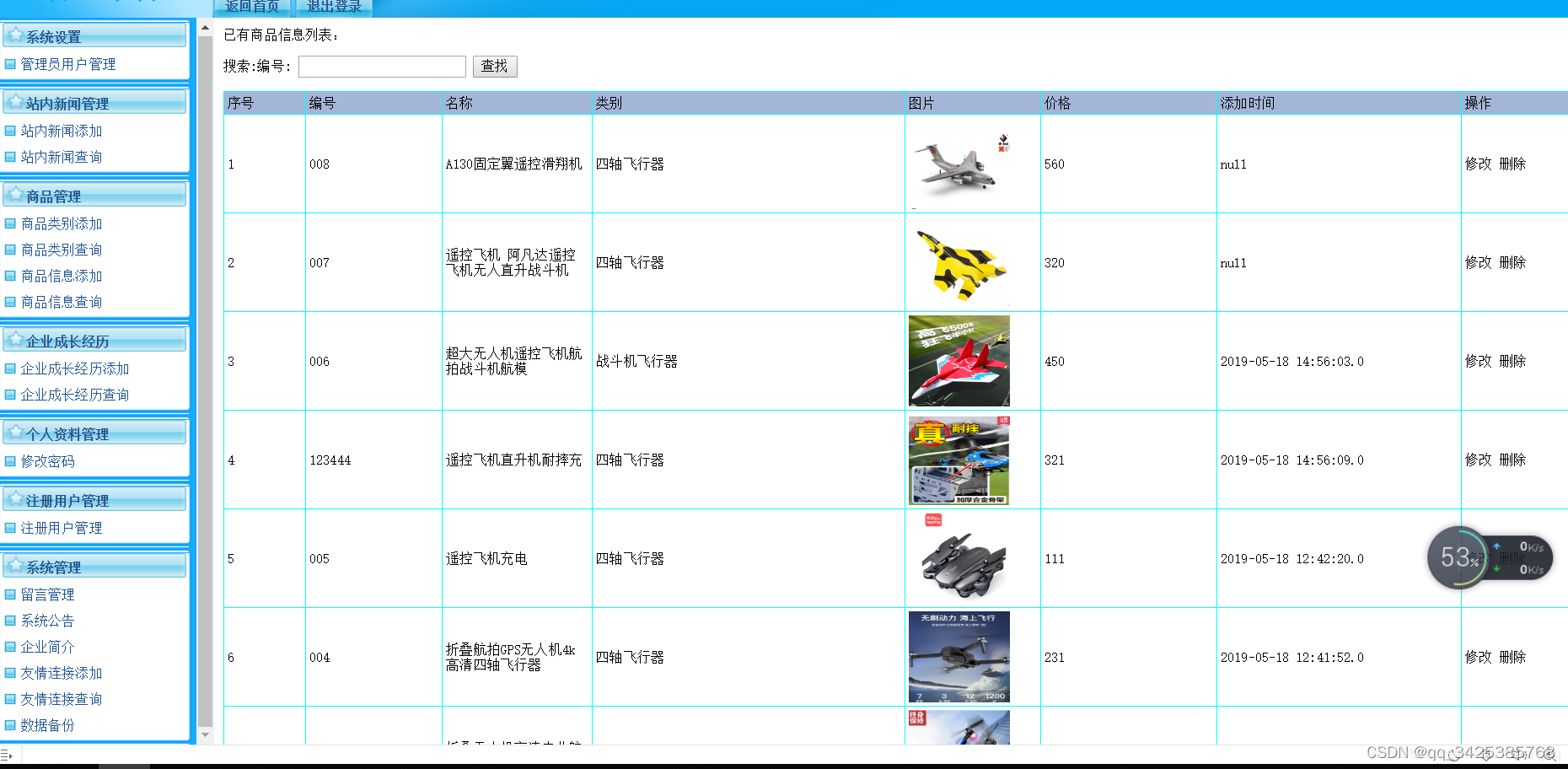Click the star icon beside 系统设置
This screenshot has height=769, width=1568.
point(15,35)
